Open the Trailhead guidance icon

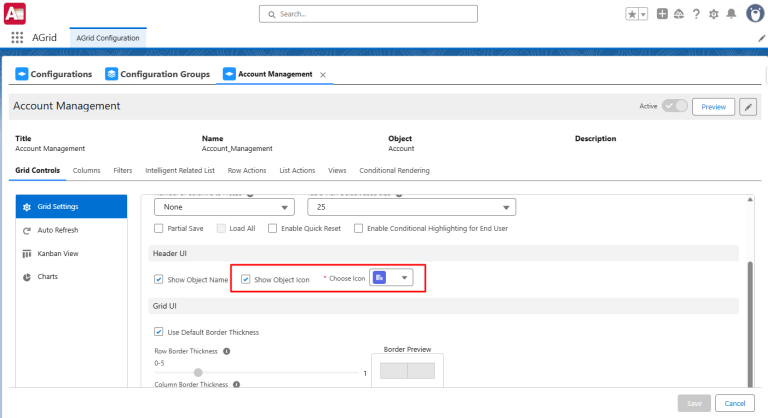[679, 14]
